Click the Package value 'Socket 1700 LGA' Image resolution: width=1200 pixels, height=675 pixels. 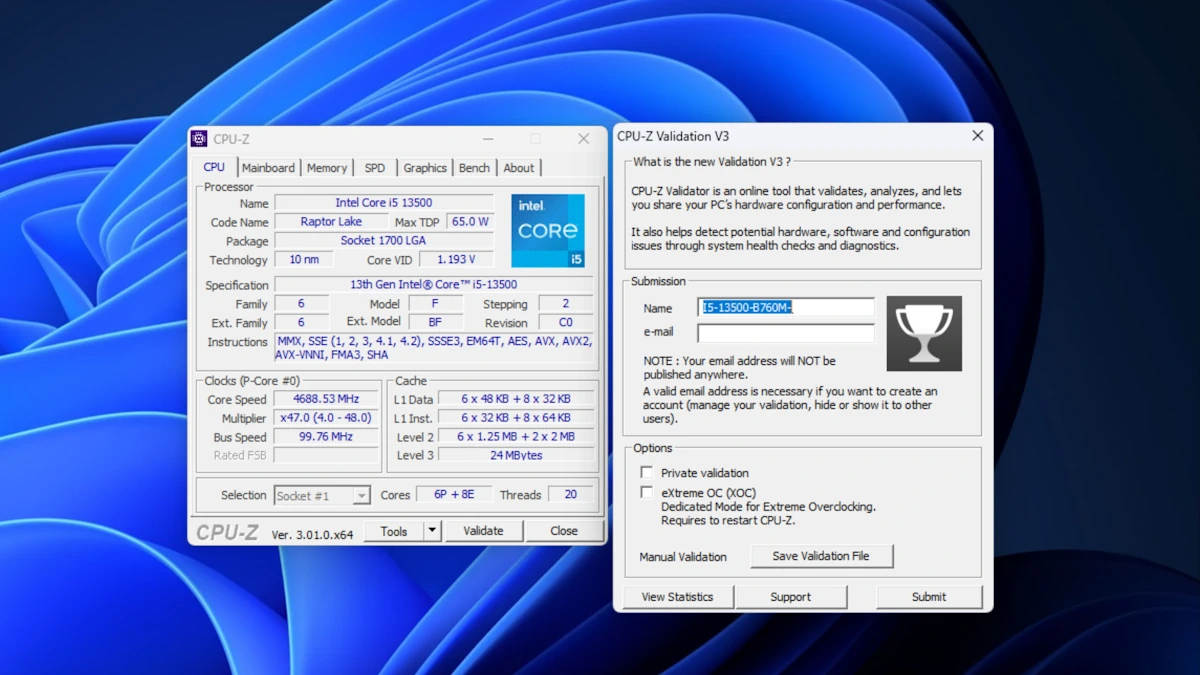384,241
